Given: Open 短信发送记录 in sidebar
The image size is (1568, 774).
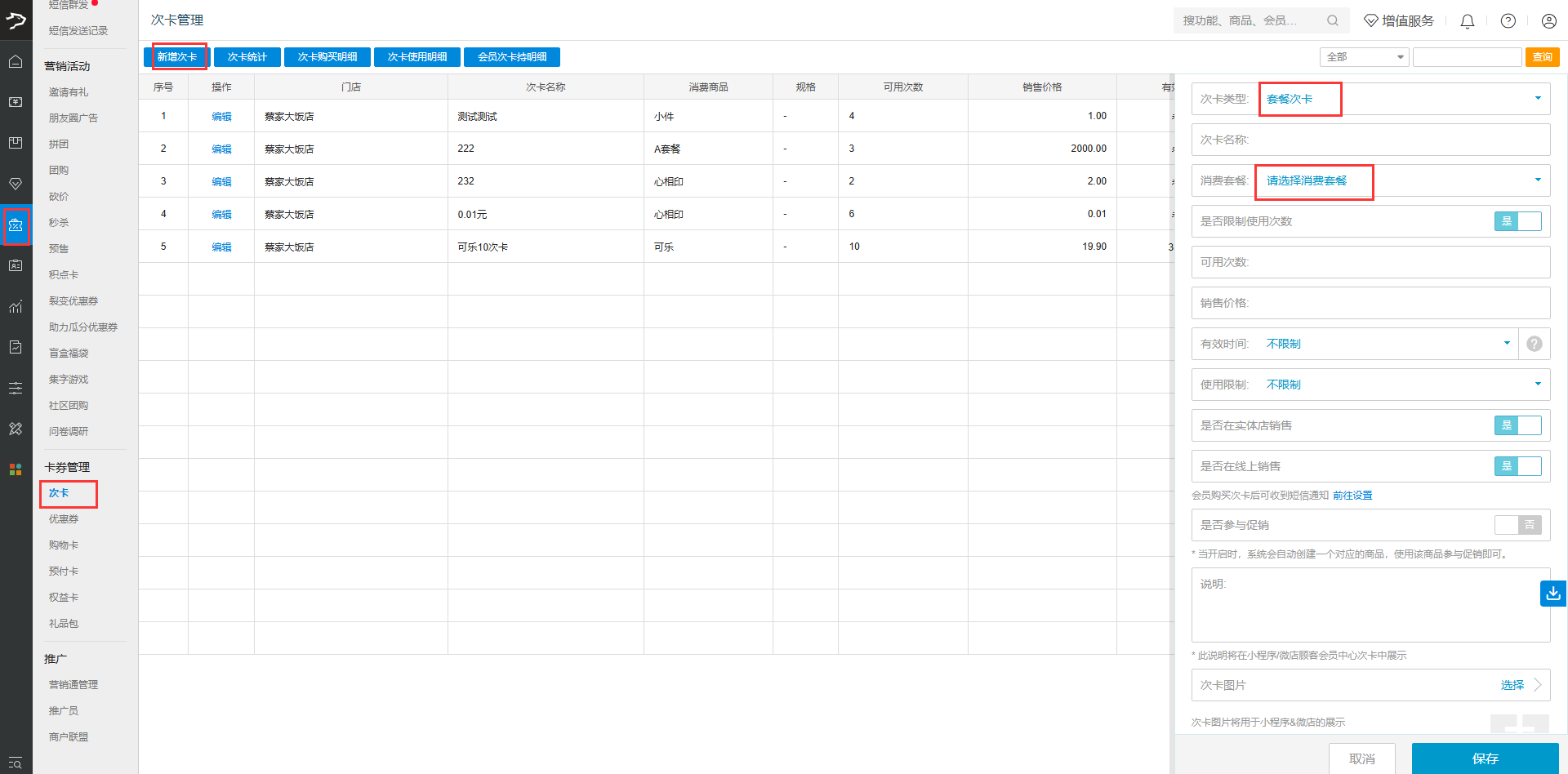Looking at the screenshot, I should click(x=78, y=31).
